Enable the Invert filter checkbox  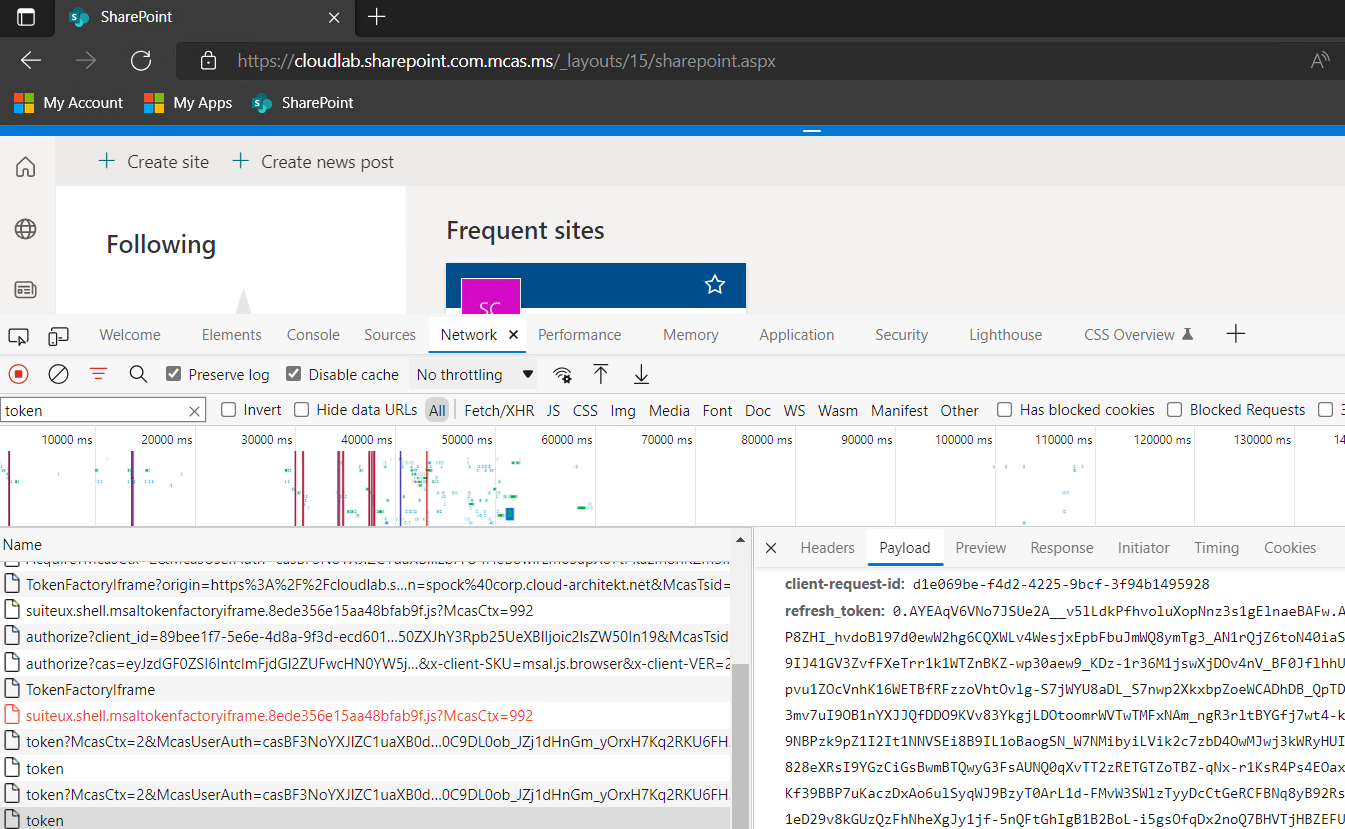pos(229,410)
